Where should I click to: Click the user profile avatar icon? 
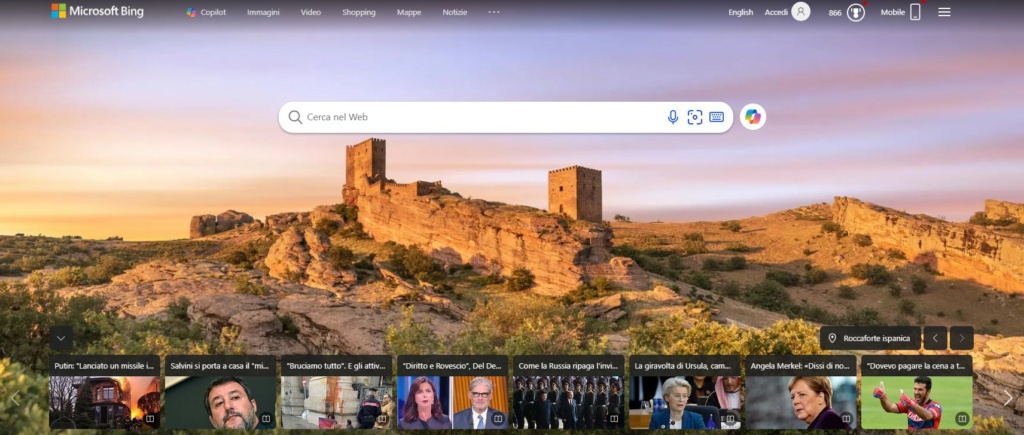[801, 12]
